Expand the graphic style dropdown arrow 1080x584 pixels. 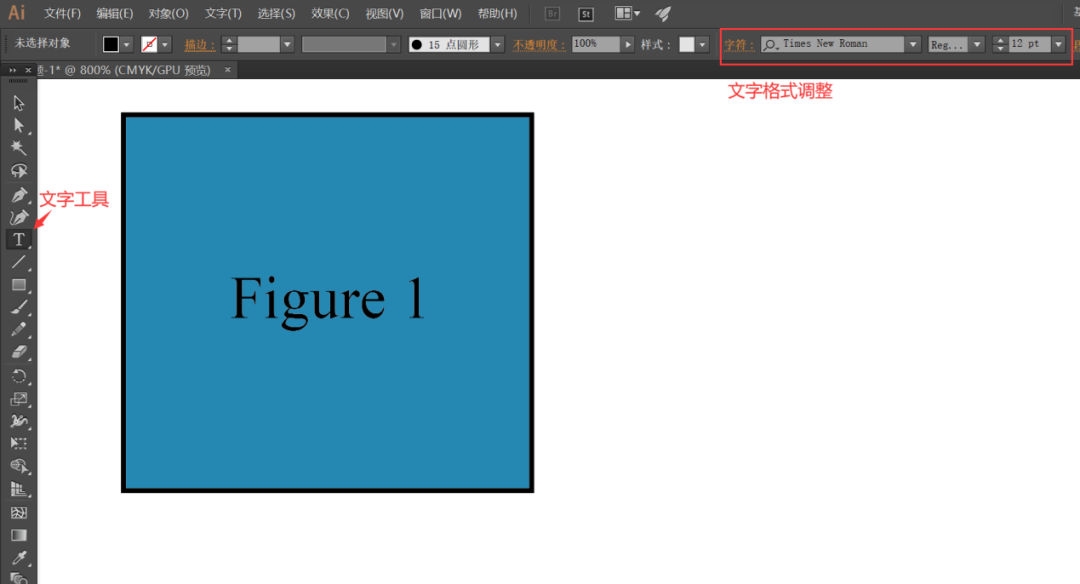tap(703, 45)
